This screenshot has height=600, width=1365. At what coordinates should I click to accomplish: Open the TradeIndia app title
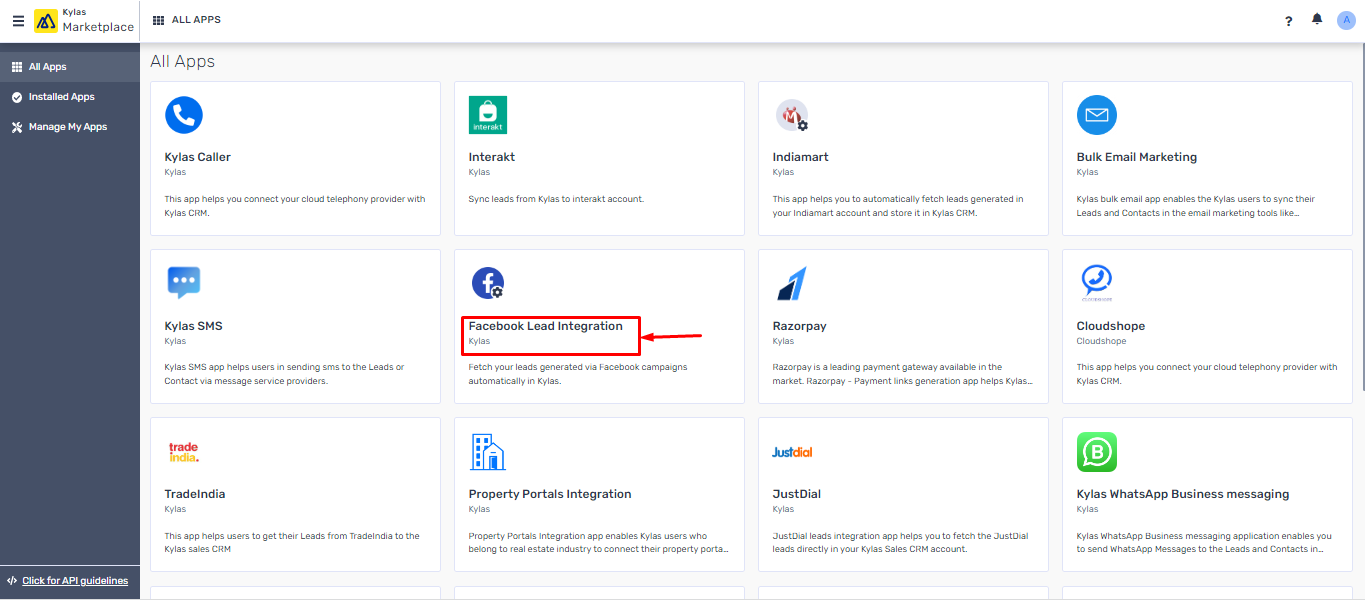[195, 494]
